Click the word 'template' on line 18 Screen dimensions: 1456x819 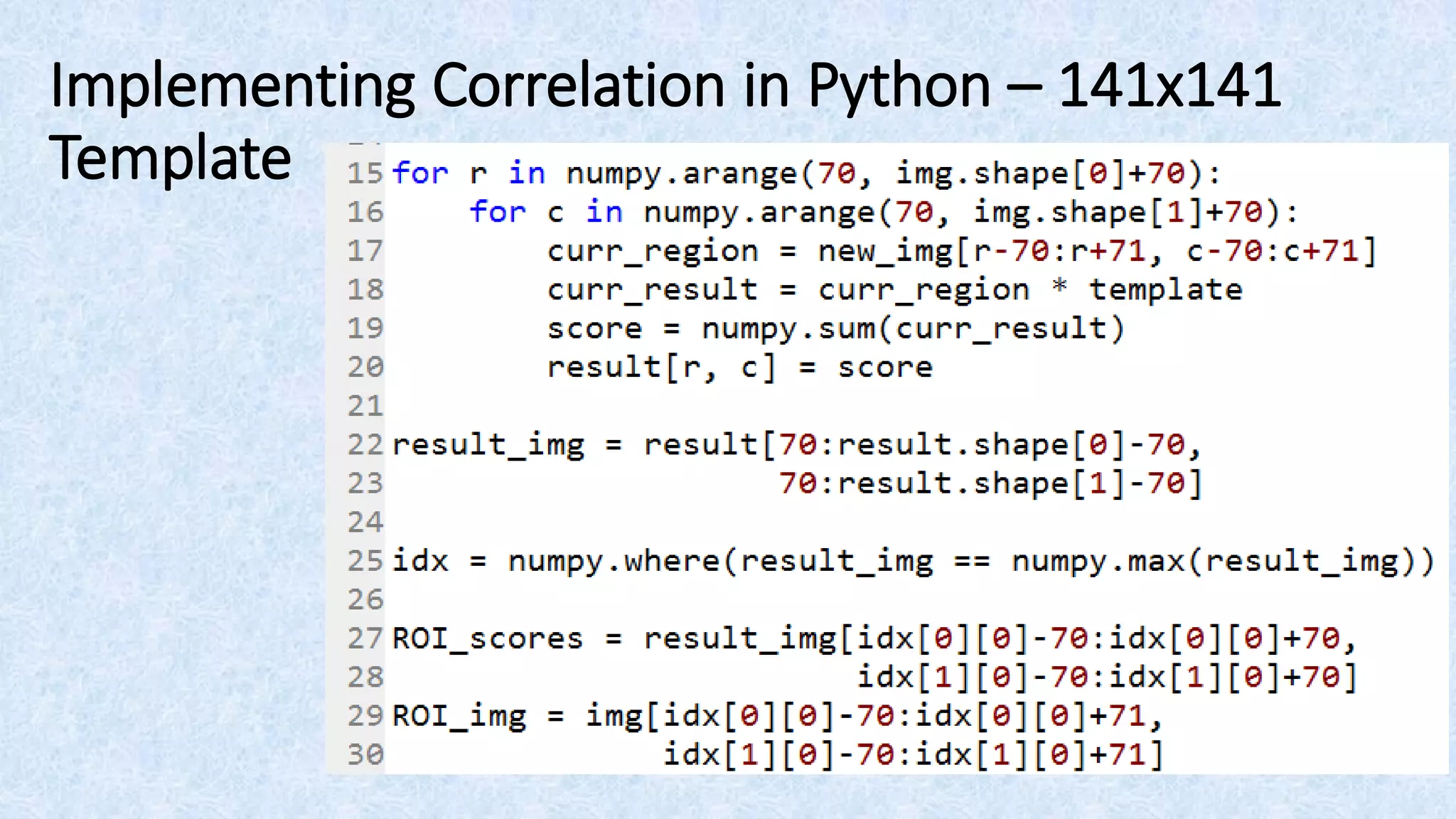(1165, 290)
